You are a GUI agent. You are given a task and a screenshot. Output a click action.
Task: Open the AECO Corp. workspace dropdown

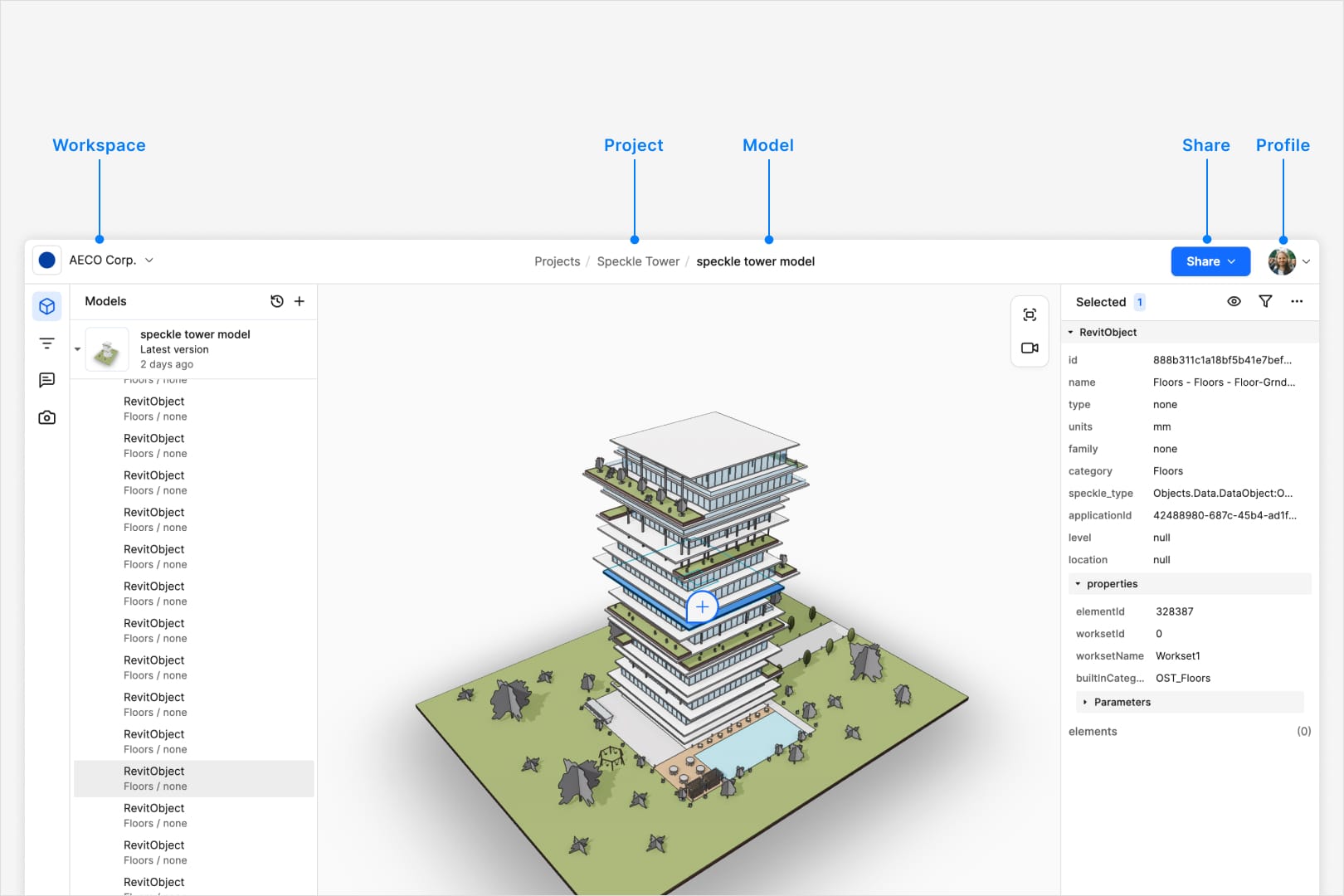[94, 260]
